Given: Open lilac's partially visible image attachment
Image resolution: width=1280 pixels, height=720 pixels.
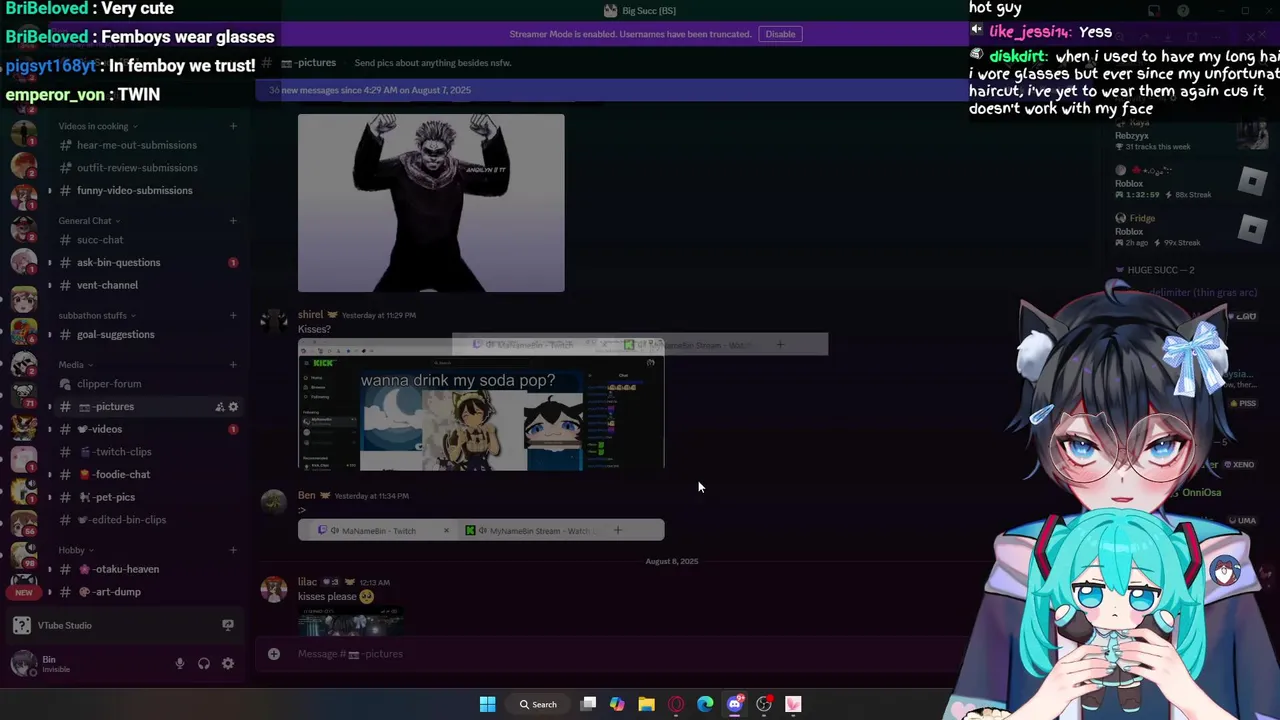Looking at the screenshot, I should [351, 624].
